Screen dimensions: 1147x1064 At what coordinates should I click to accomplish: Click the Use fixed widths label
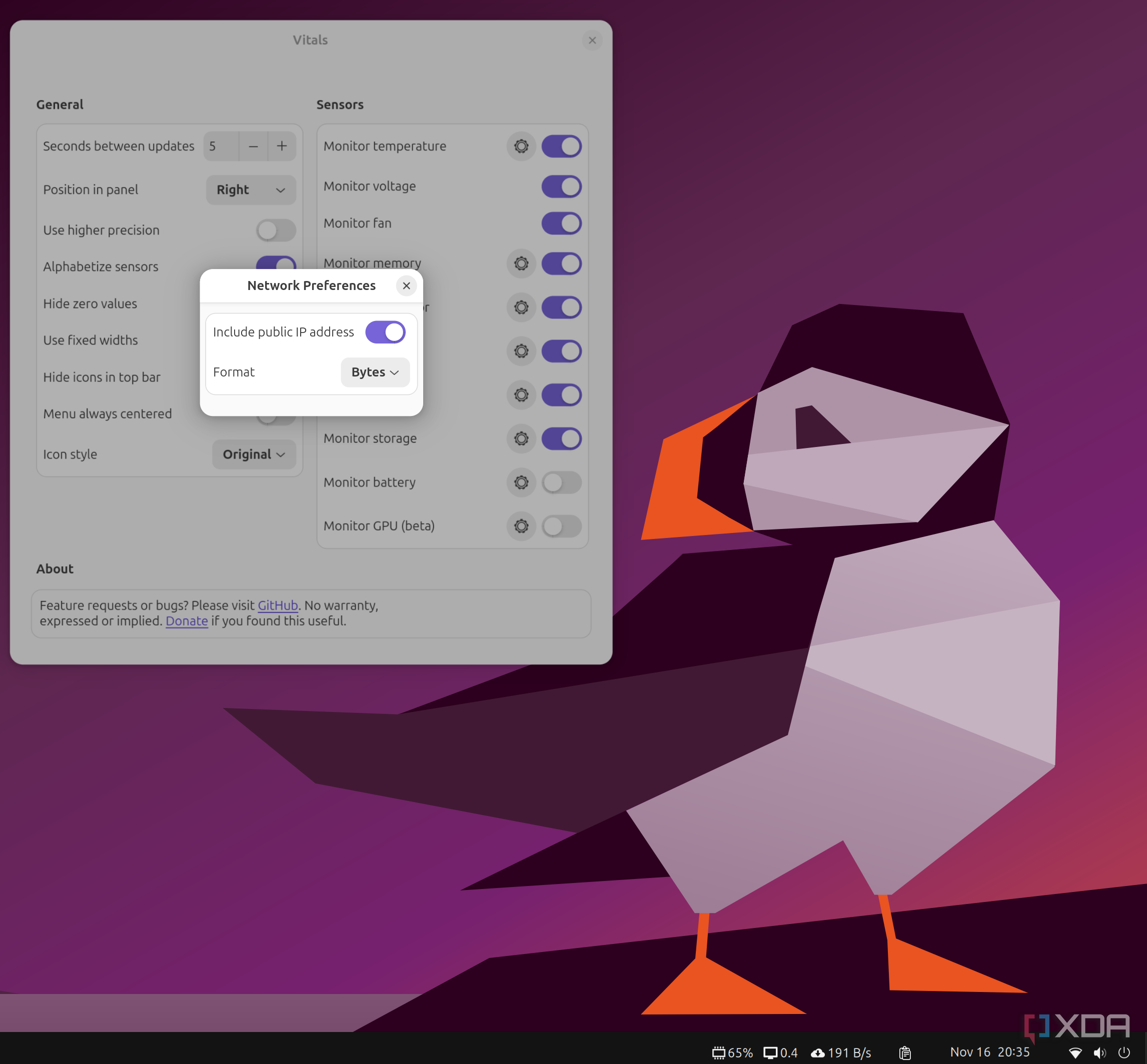(x=91, y=340)
